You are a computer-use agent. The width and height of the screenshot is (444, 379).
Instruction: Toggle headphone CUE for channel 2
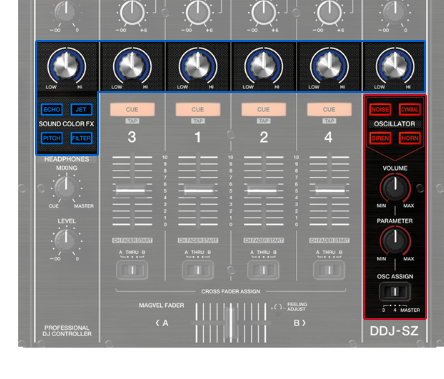[x=264, y=109]
